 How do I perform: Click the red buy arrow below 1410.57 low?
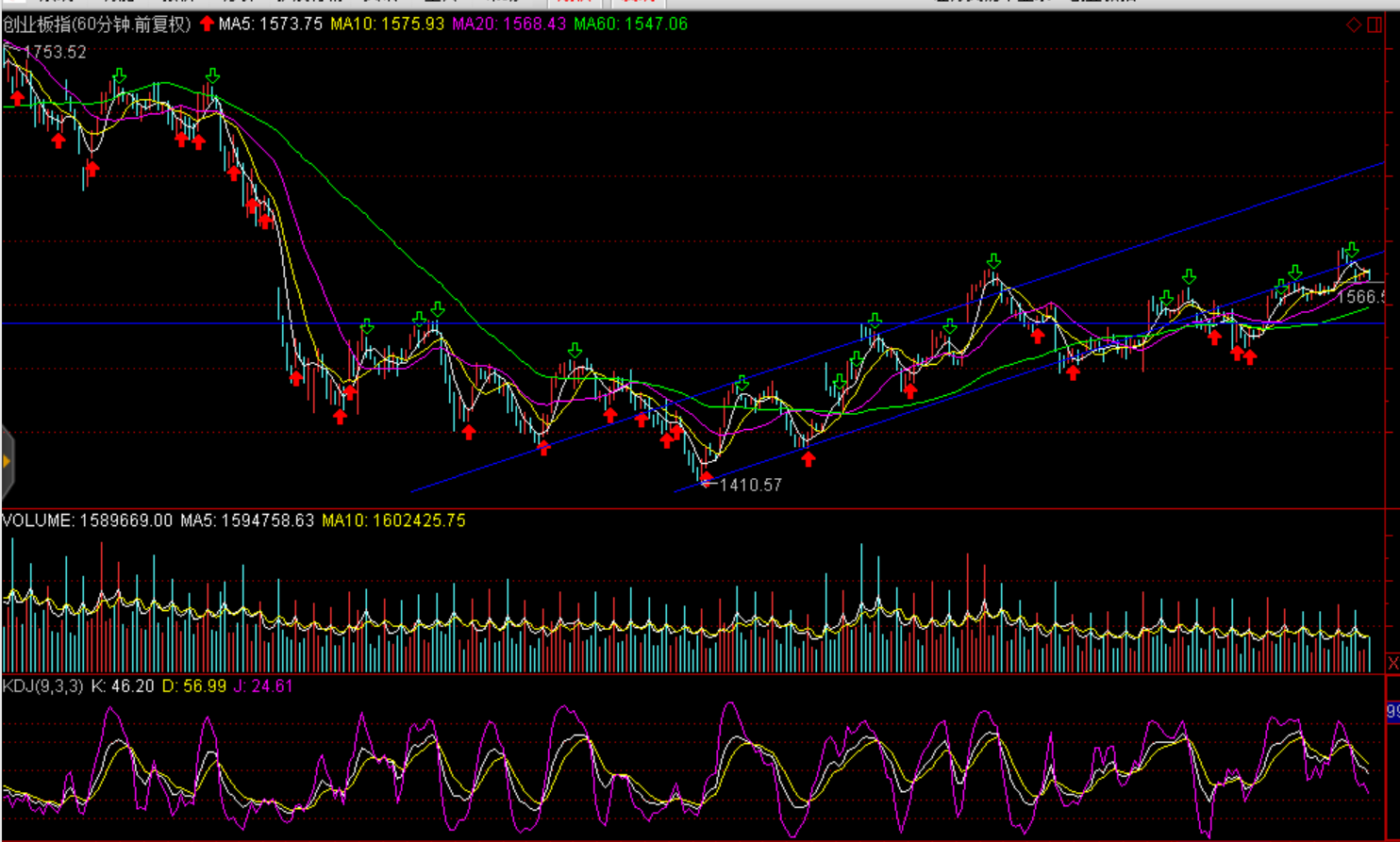[707, 478]
